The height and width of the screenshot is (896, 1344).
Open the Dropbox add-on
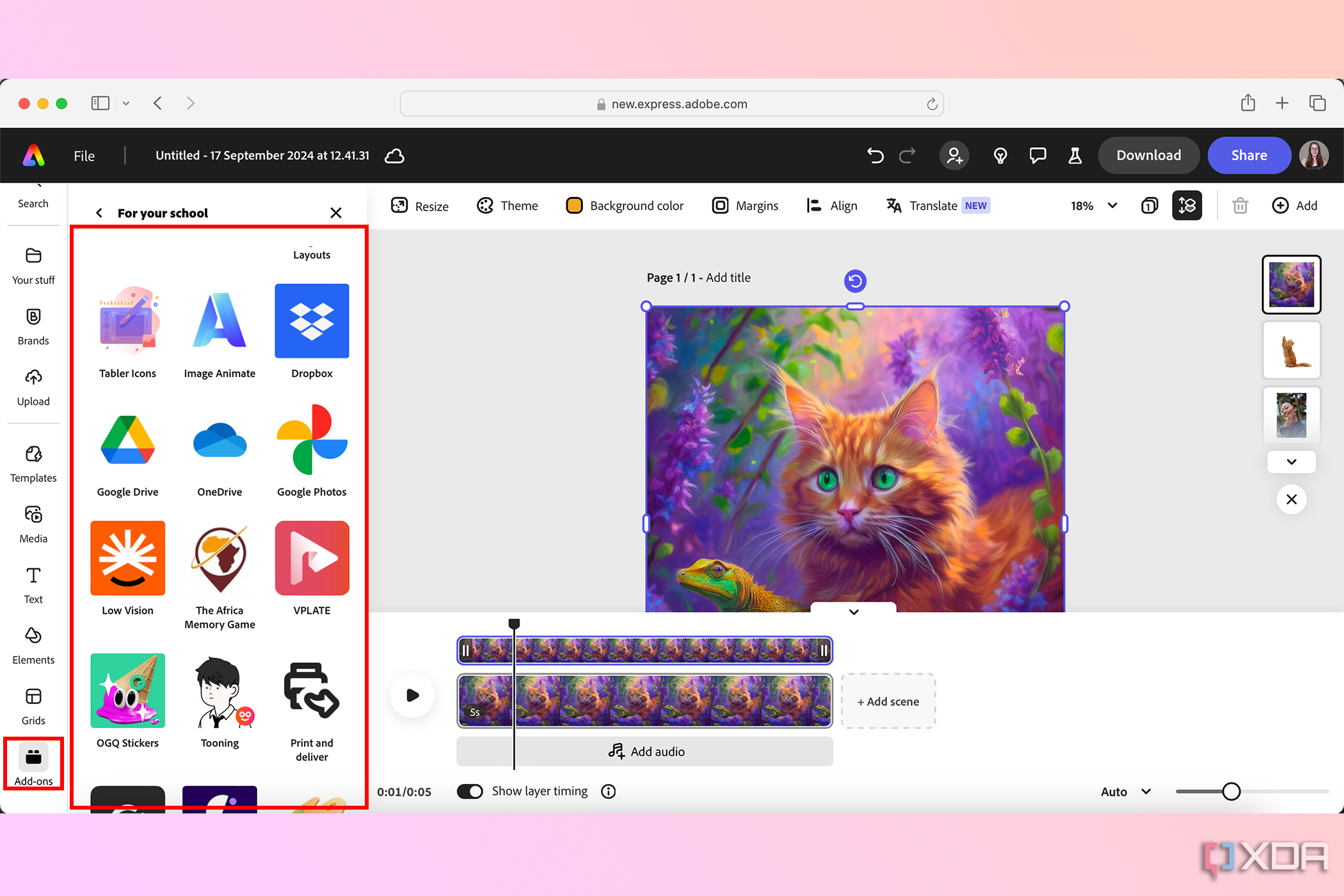click(312, 332)
